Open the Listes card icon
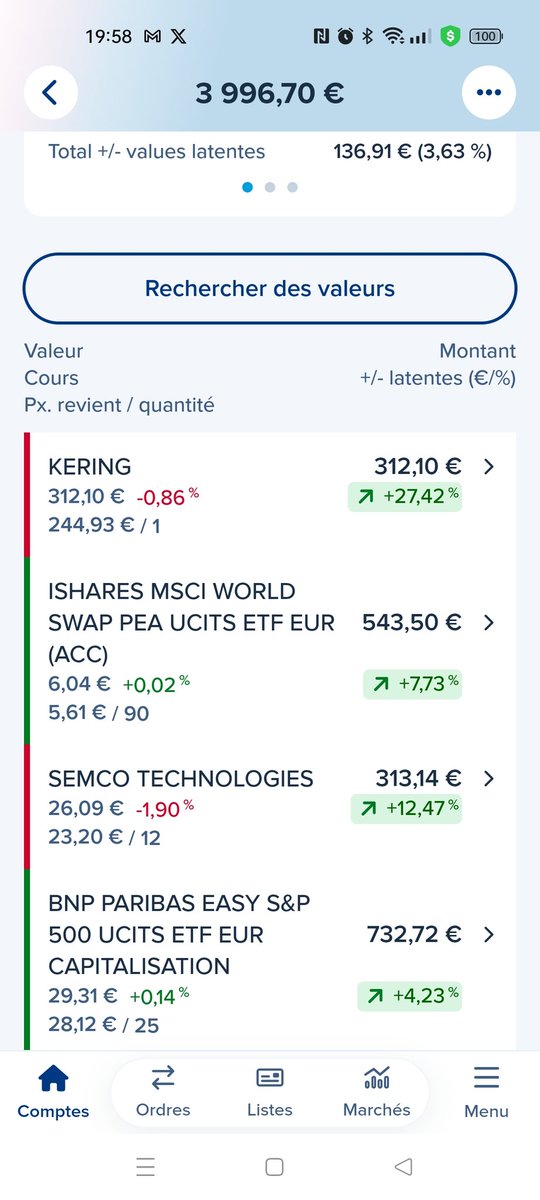This screenshot has height=1200, width=540. pos(270,1078)
